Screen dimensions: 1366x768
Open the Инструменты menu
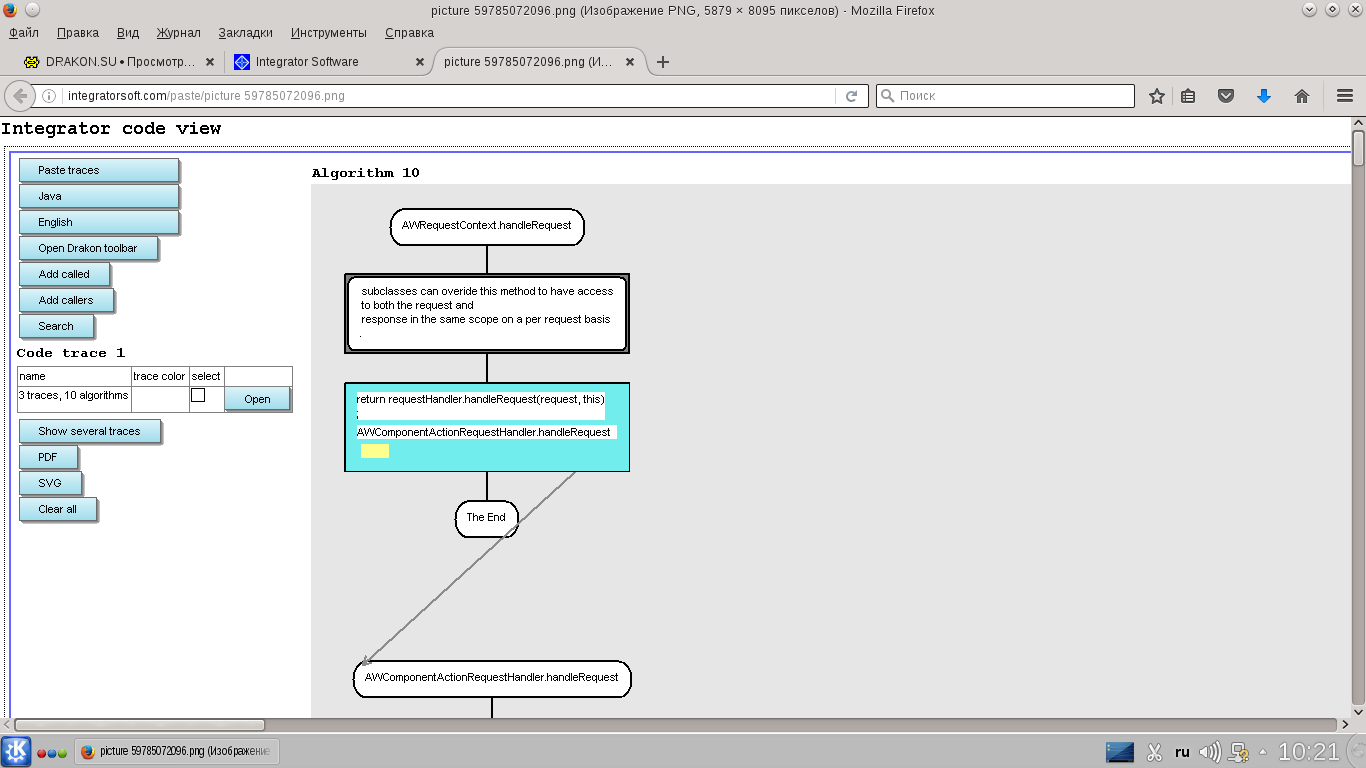[328, 33]
